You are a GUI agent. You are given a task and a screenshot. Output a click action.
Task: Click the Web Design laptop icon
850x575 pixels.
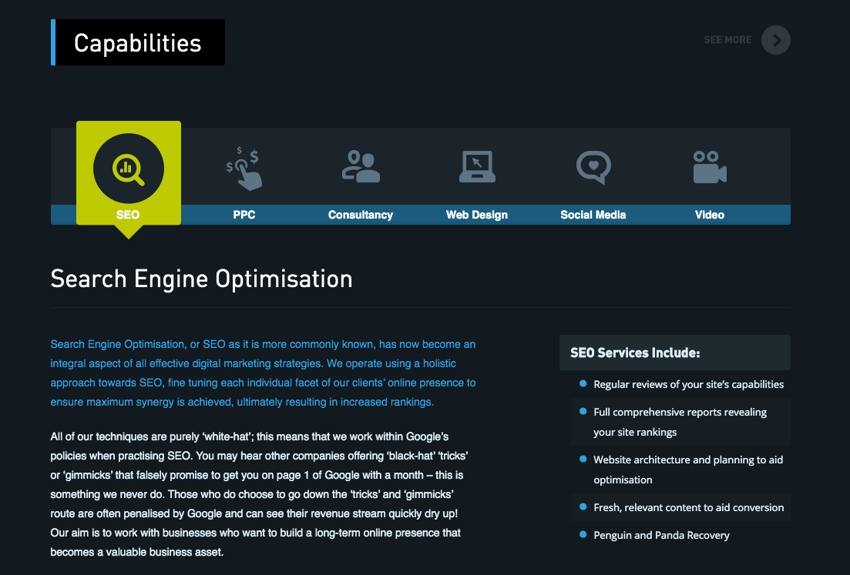pyautogui.click(x=477, y=166)
